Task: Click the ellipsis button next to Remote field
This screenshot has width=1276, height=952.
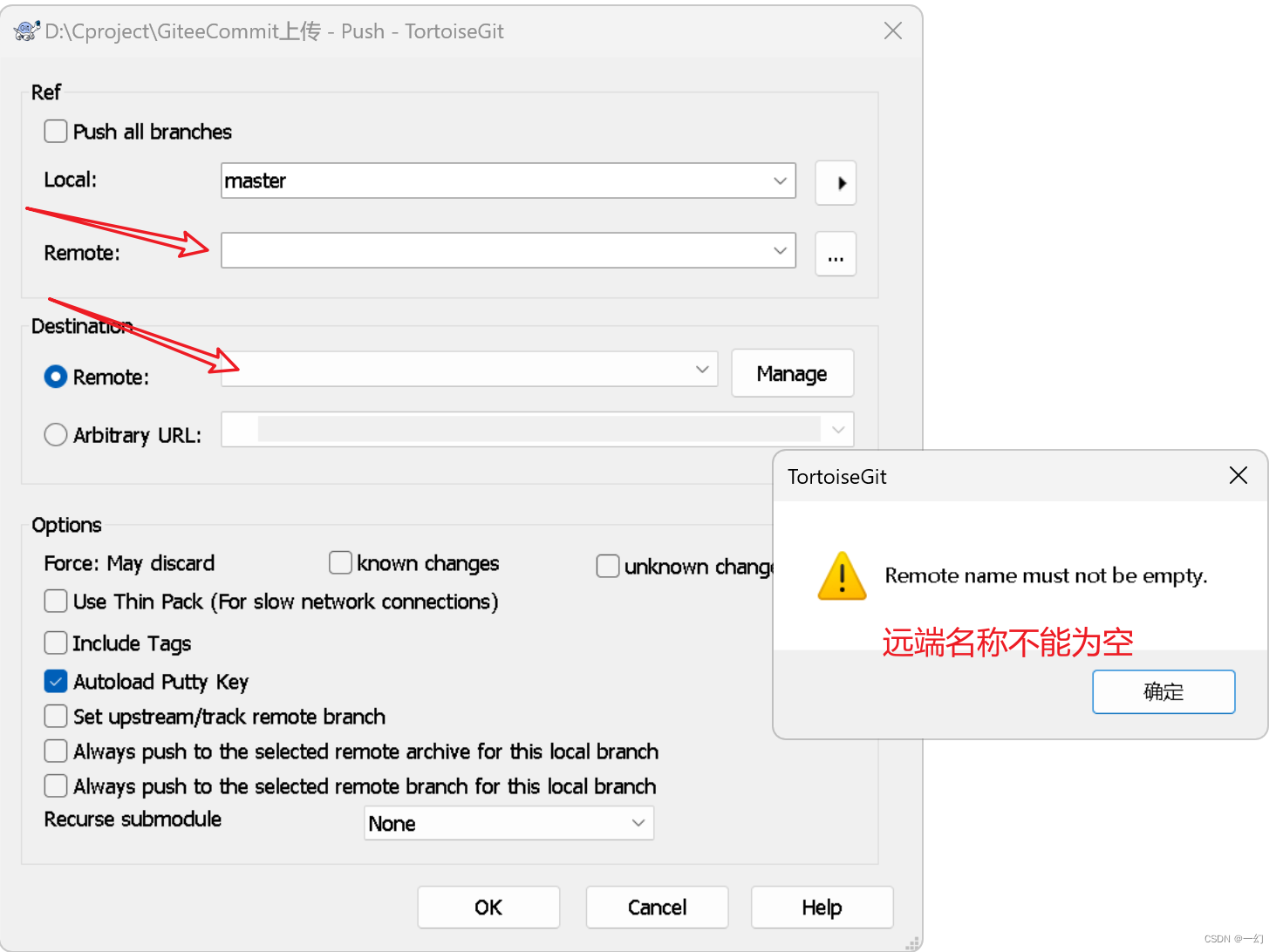Action: [x=835, y=255]
